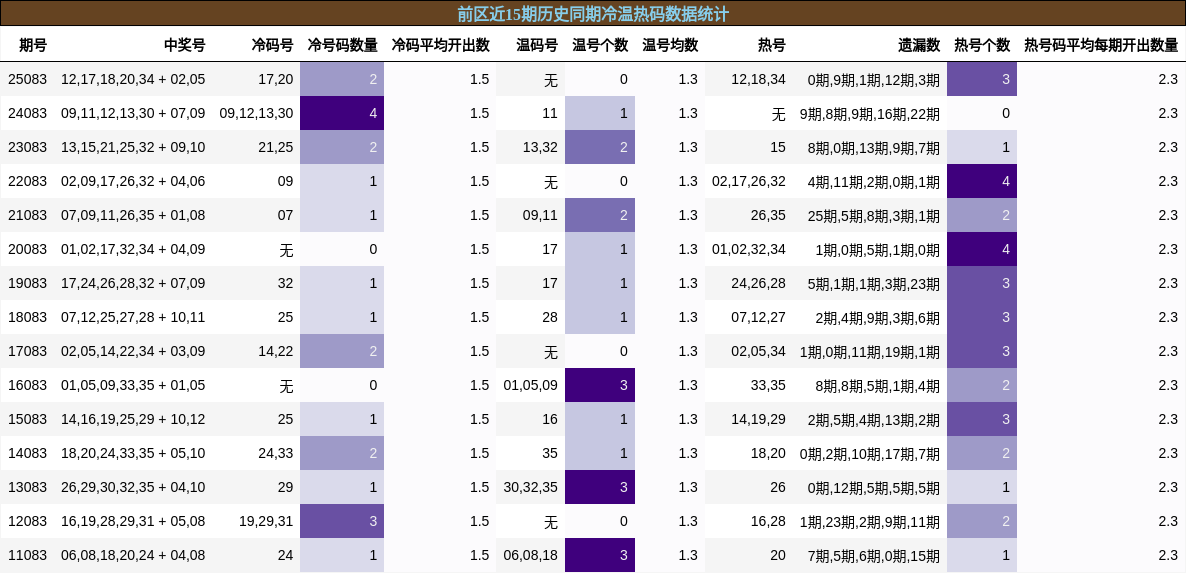Click warm numbers cell 01,05,09
1186x573 pixels.
(x=530, y=386)
